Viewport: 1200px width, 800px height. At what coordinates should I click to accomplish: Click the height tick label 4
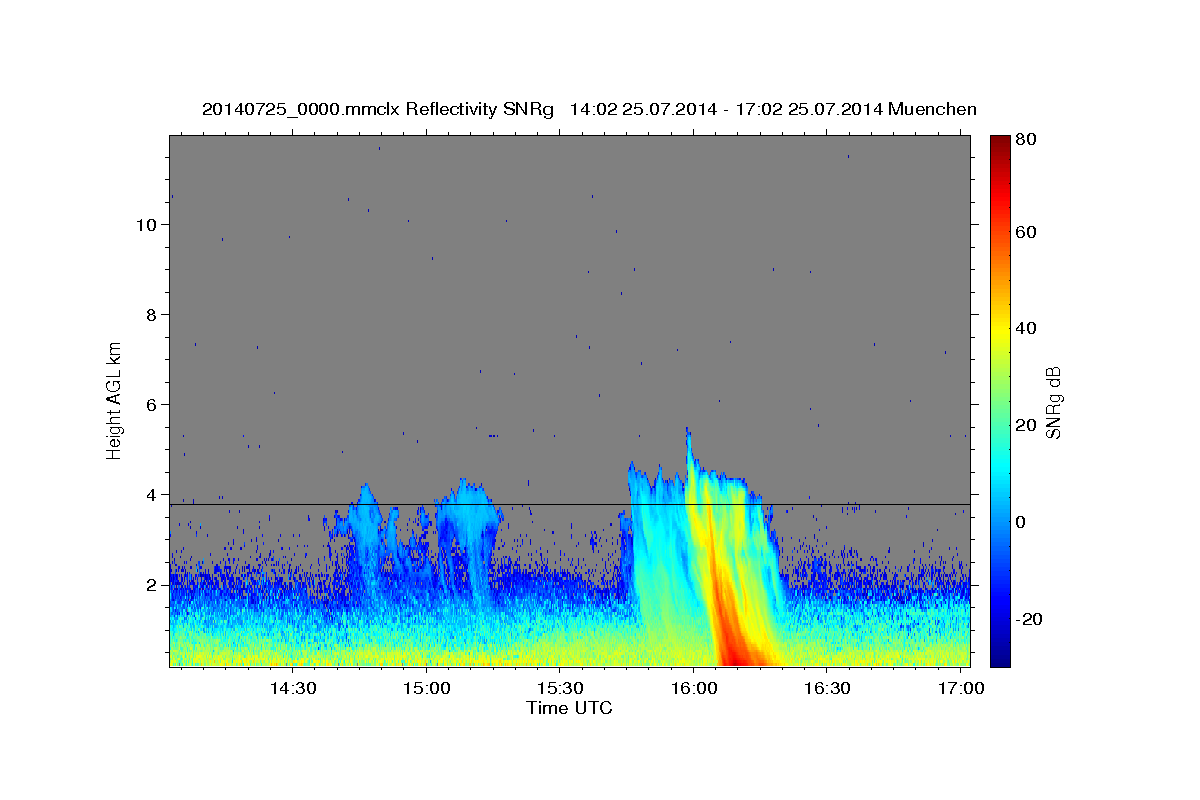pos(151,495)
